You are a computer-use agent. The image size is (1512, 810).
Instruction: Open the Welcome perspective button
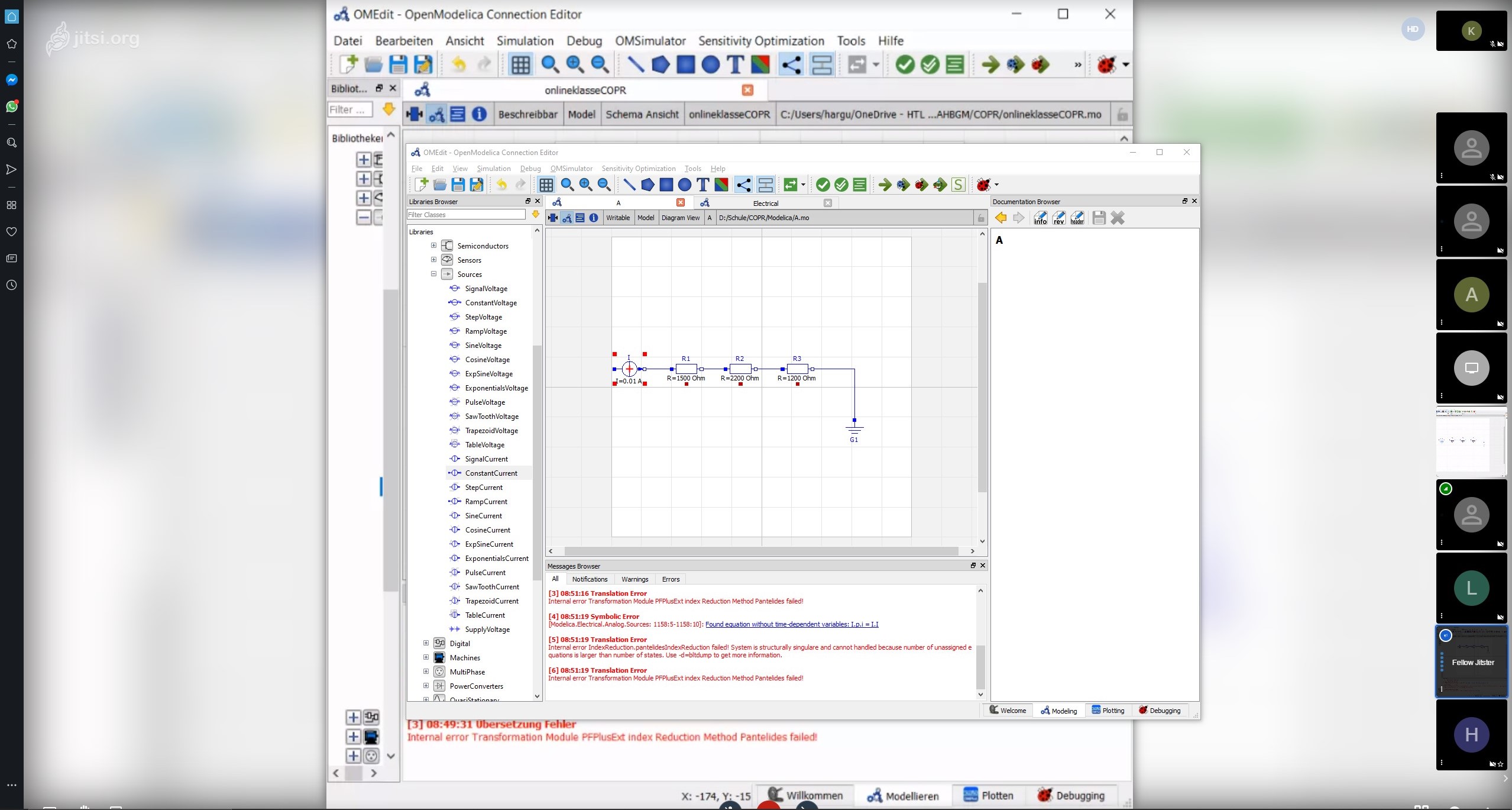click(1008, 711)
